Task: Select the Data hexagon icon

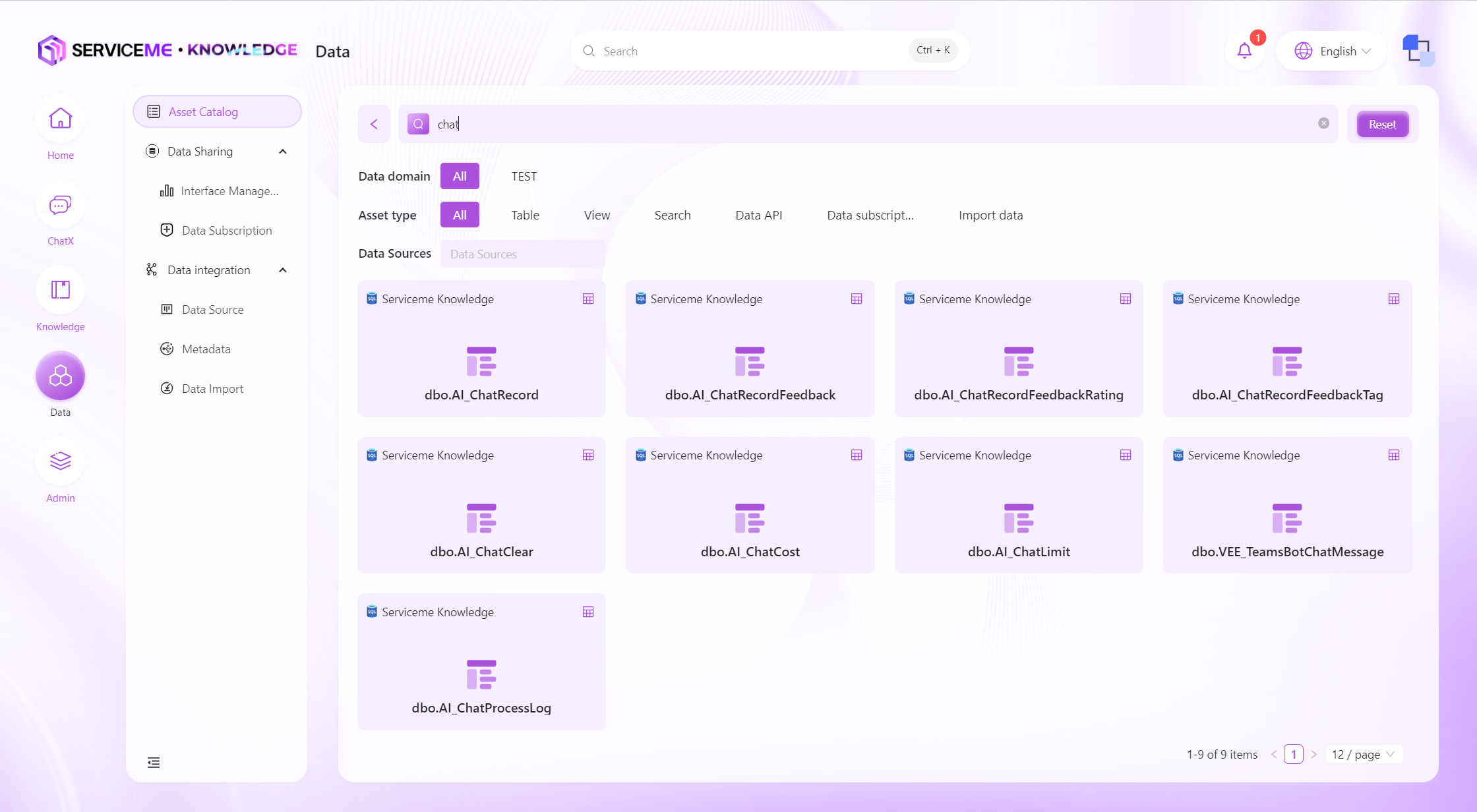Action: [x=60, y=376]
